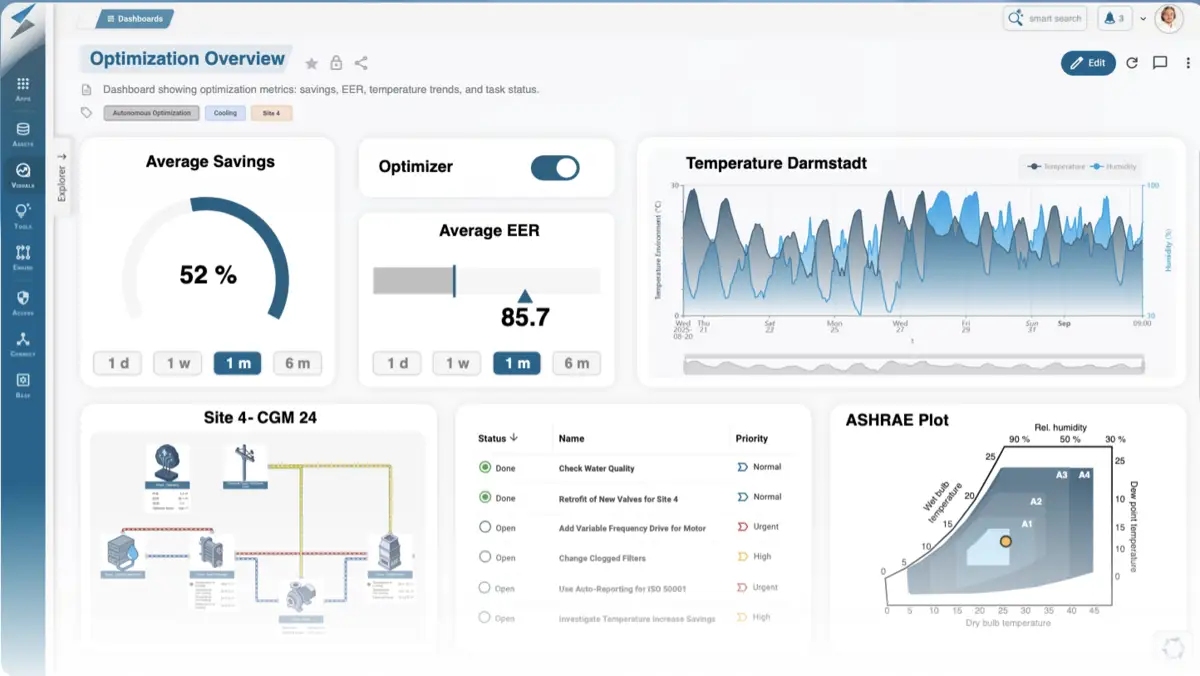Refresh the dashboard with reload icon
Screen dimensions: 1200x676
click(1132, 63)
